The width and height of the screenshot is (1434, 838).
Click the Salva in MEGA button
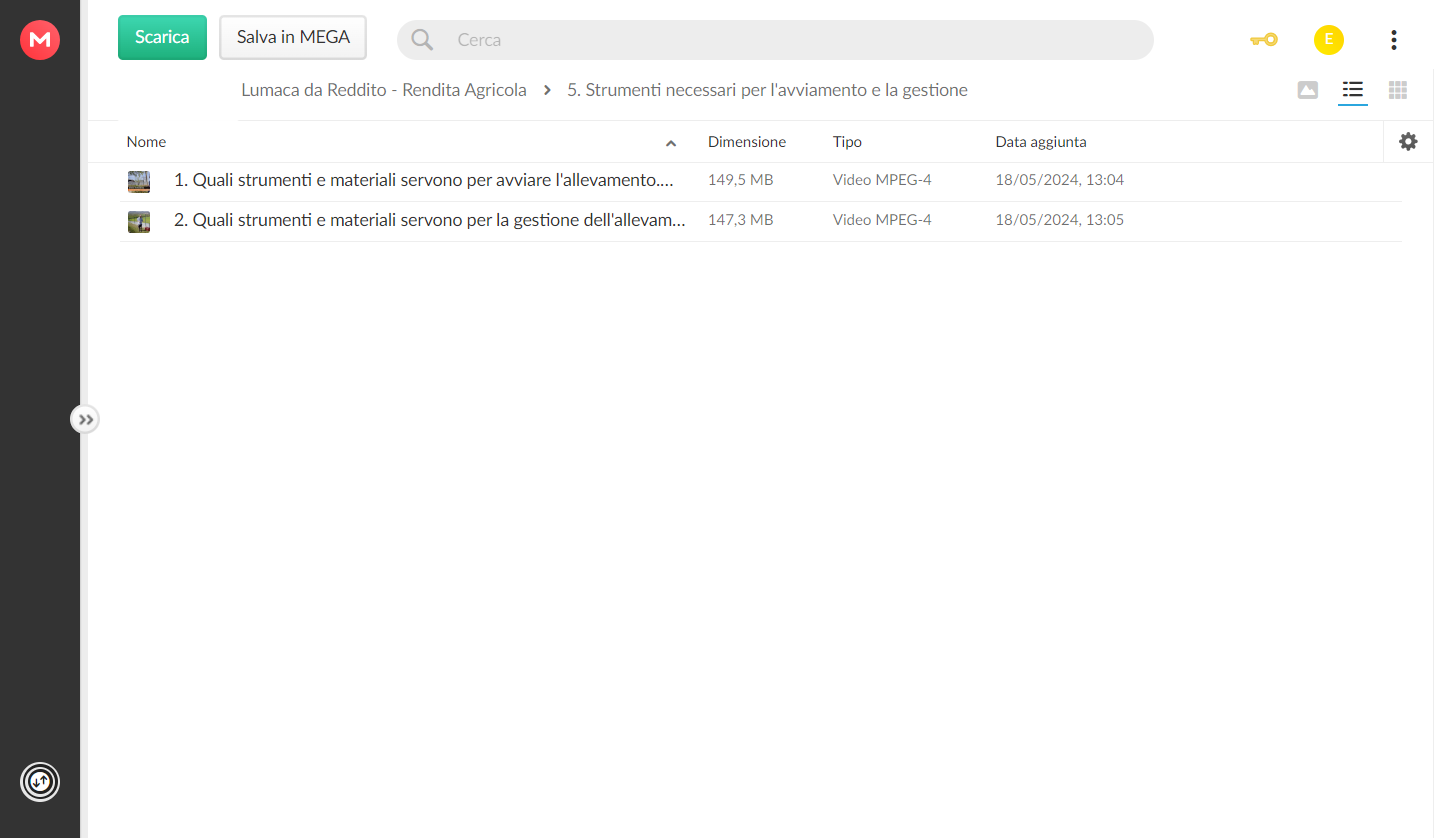pyautogui.click(x=293, y=37)
